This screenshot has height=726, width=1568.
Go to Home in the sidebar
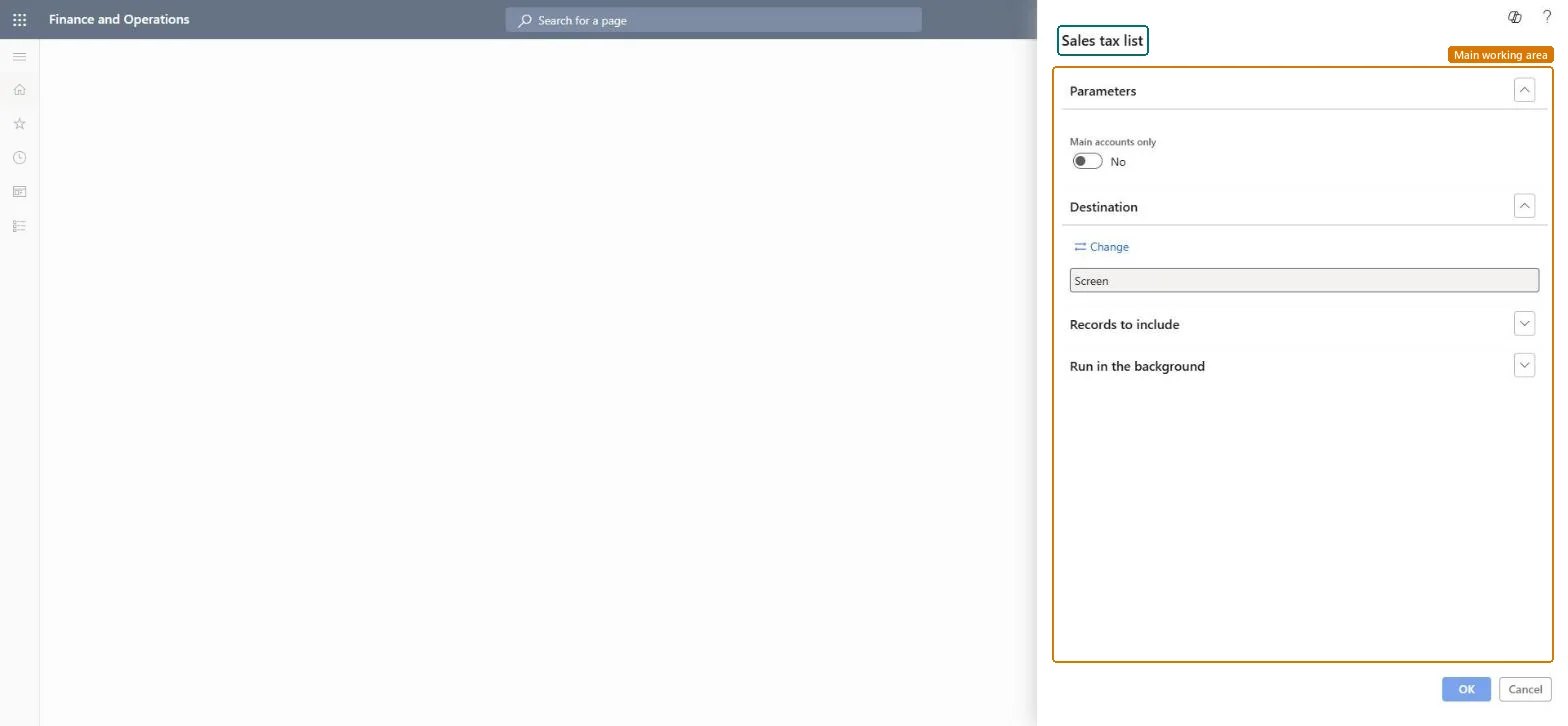coord(19,90)
